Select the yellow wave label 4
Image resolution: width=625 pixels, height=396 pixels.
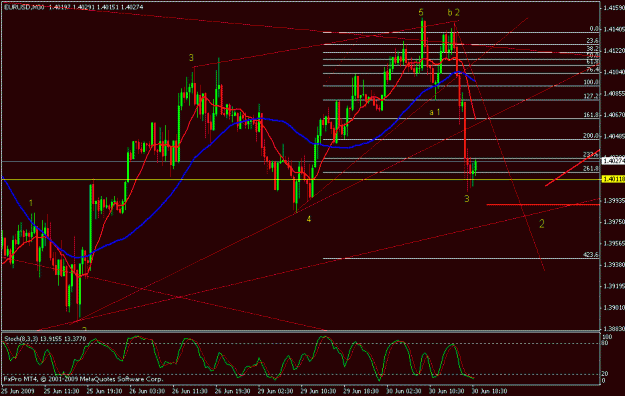pyautogui.click(x=309, y=219)
